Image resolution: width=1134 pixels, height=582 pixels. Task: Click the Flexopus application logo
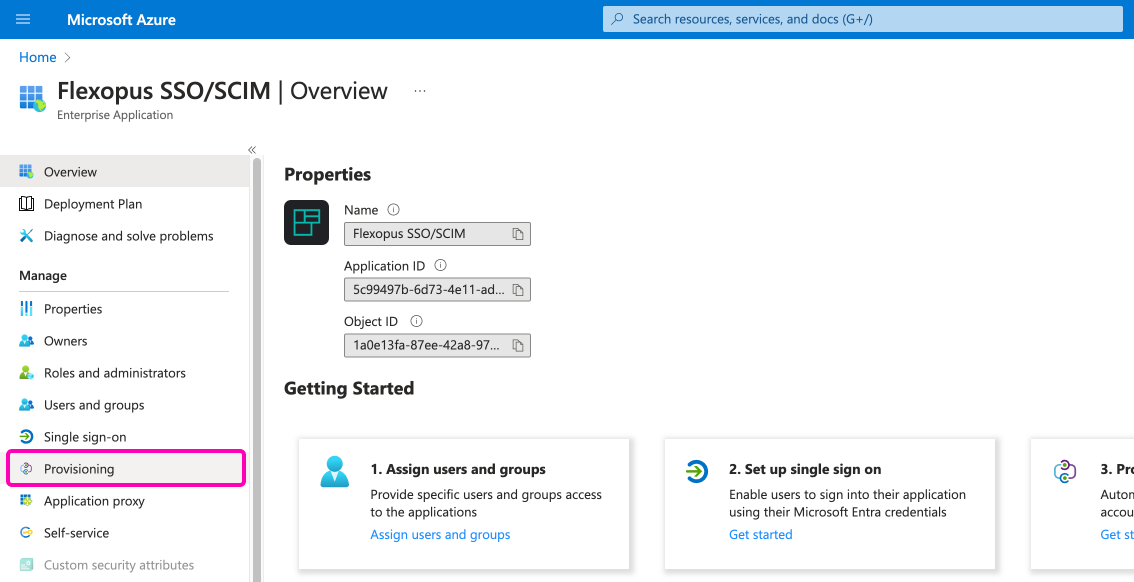tap(306, 222)
